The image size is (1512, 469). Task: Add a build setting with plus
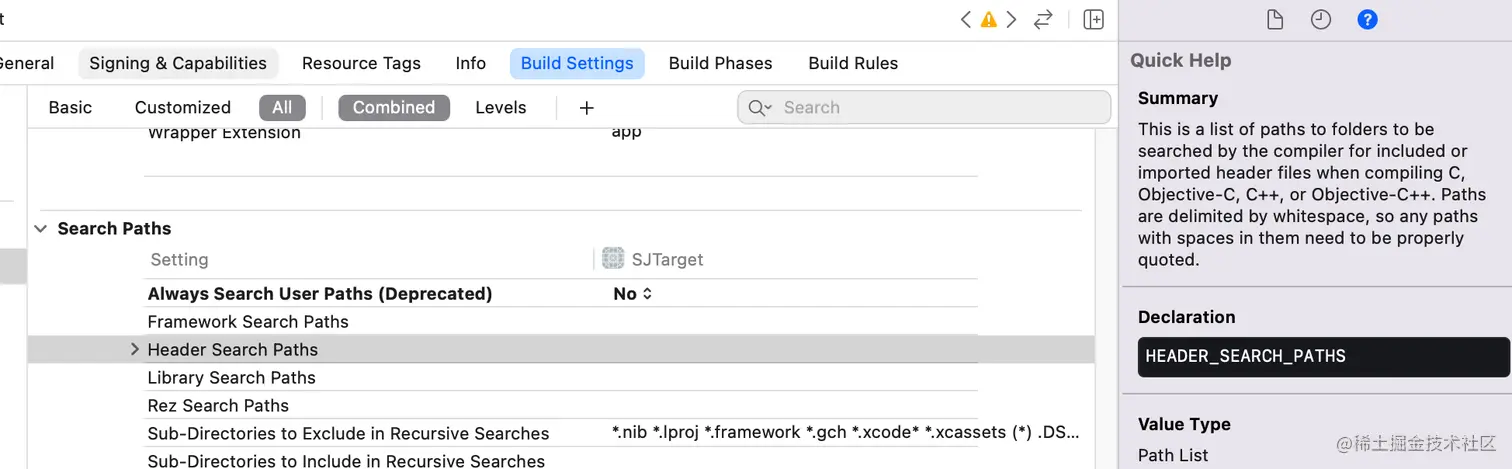pyautogui.click(x=587, y=108)
